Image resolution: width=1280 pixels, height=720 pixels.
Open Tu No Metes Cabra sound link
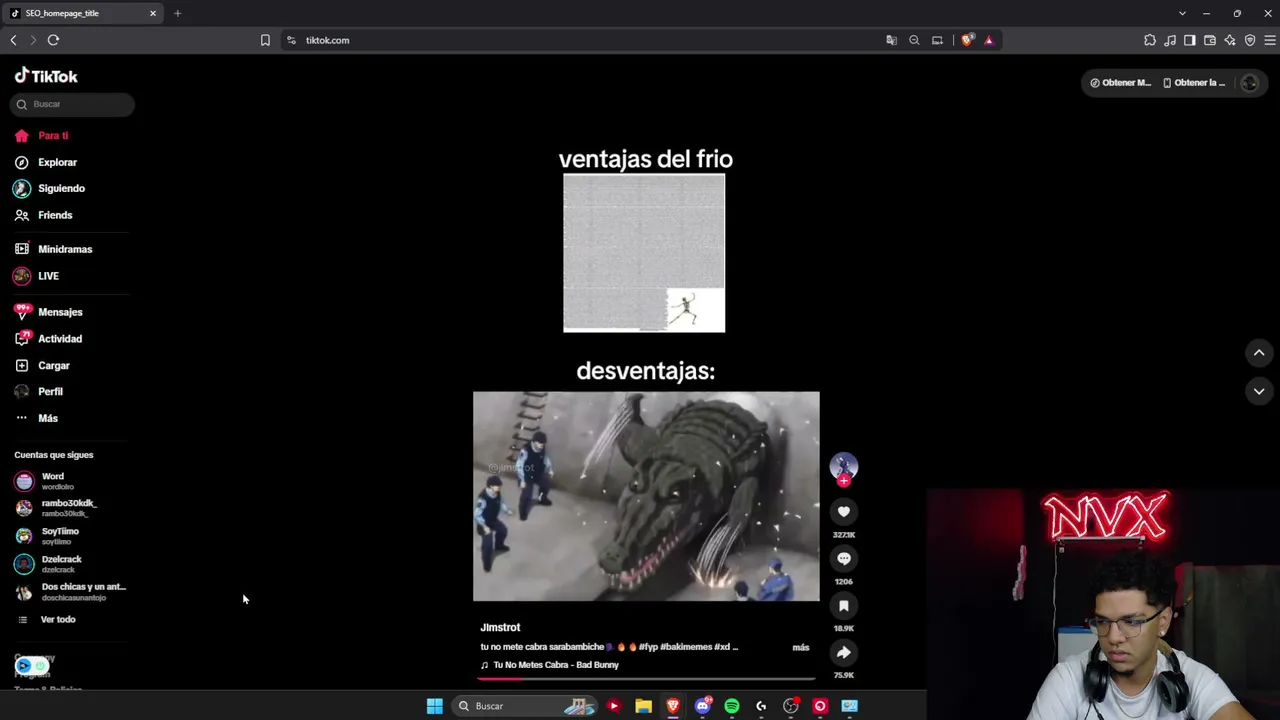click(550, 665)
